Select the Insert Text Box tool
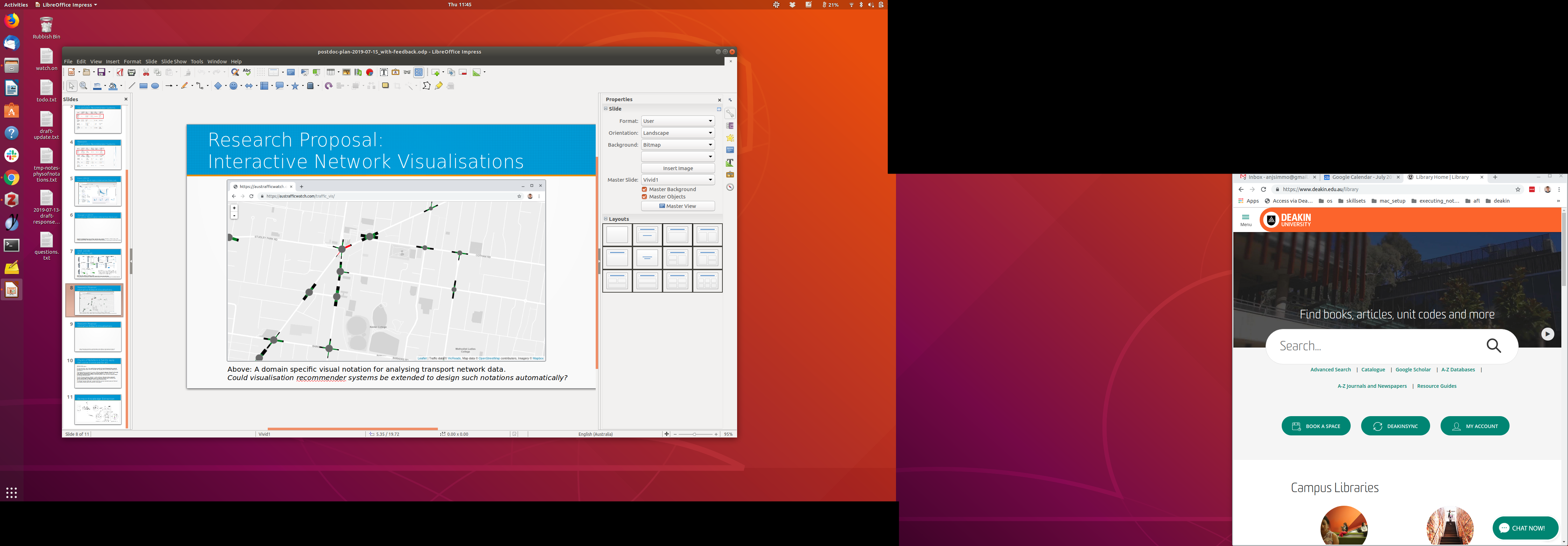Screen dimensions: 1568x546 384,72
